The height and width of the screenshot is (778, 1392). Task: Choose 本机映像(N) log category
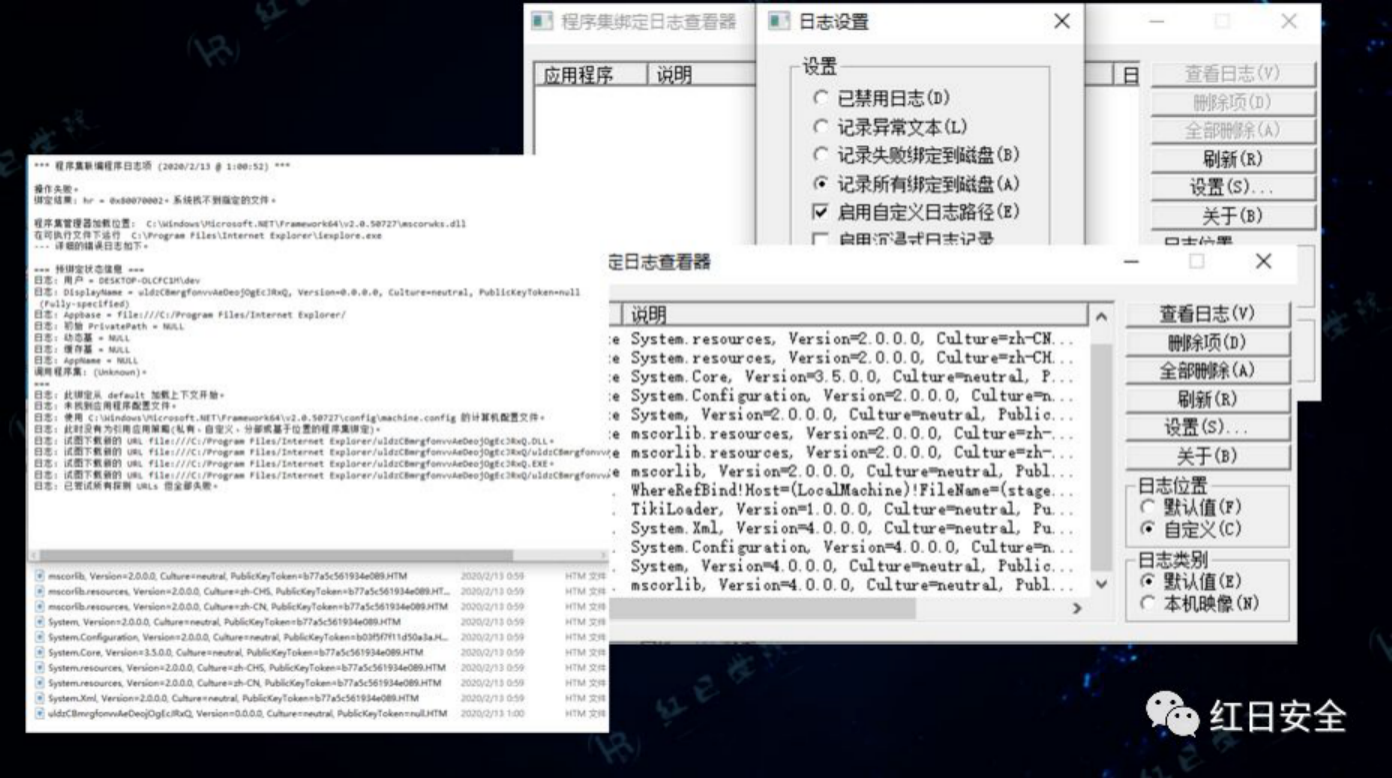click(1148, 603)
